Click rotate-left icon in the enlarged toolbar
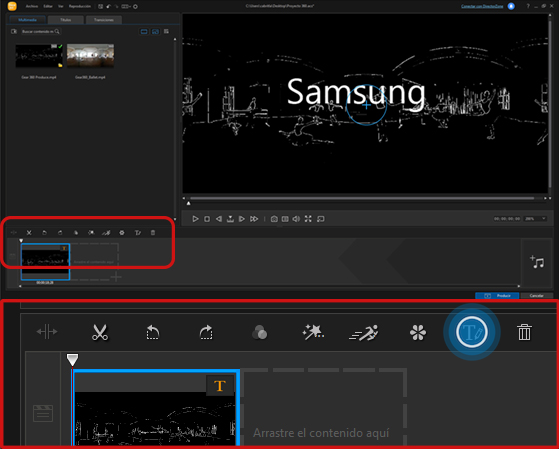 coord(153,332)
